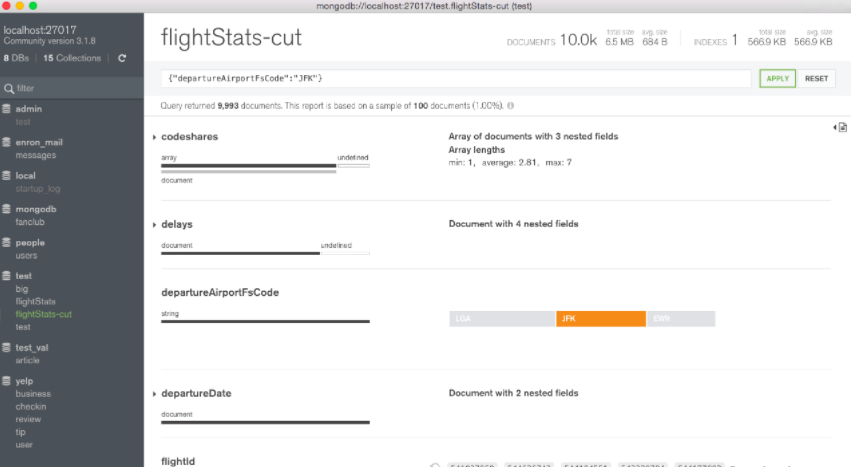Open the flightStats collection
The image size is (852, 467).
(x=35, y=301)
